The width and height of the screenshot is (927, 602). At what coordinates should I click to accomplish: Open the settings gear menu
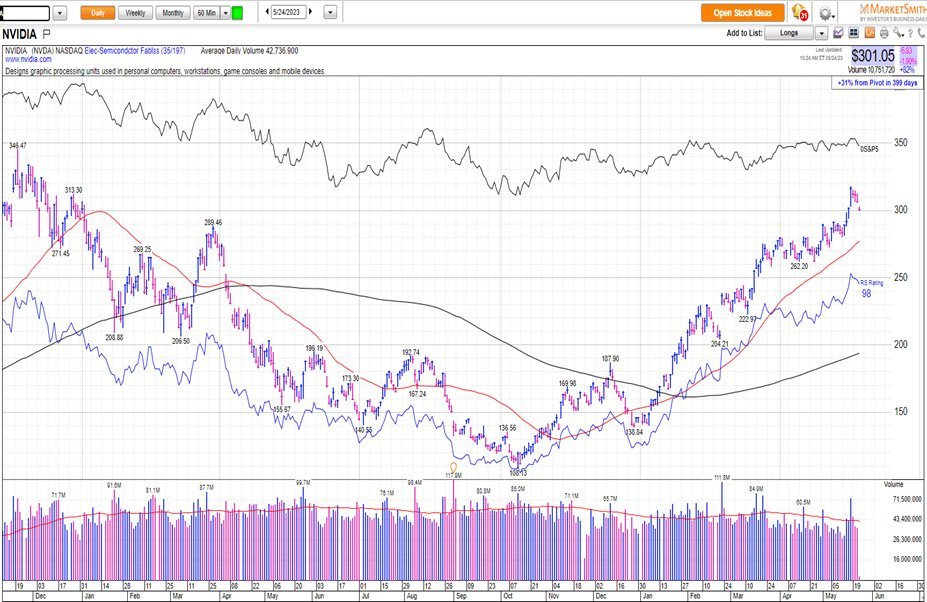[826, 13]
